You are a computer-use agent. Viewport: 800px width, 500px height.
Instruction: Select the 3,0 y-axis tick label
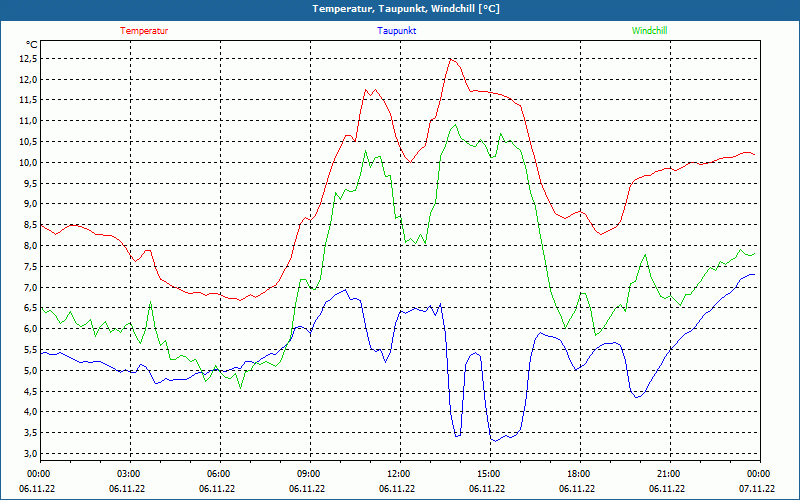(31, 454)
